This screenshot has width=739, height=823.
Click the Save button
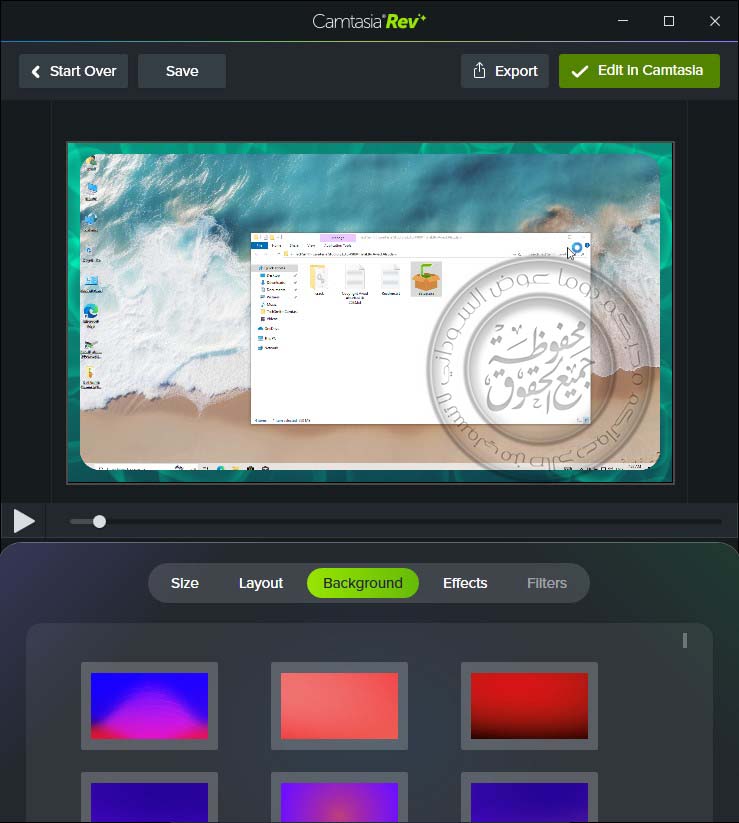point(182,71)
